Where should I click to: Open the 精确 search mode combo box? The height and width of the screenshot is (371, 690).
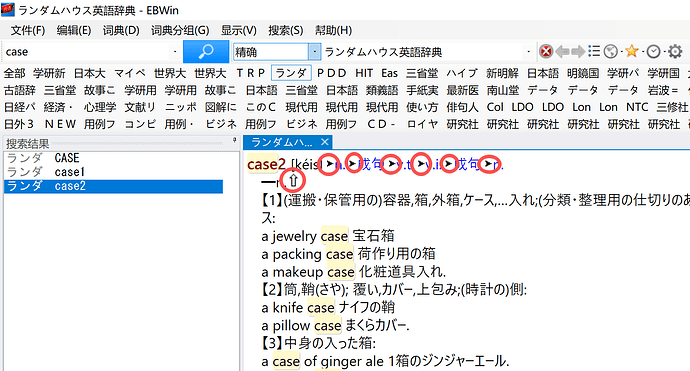[277, 52]
